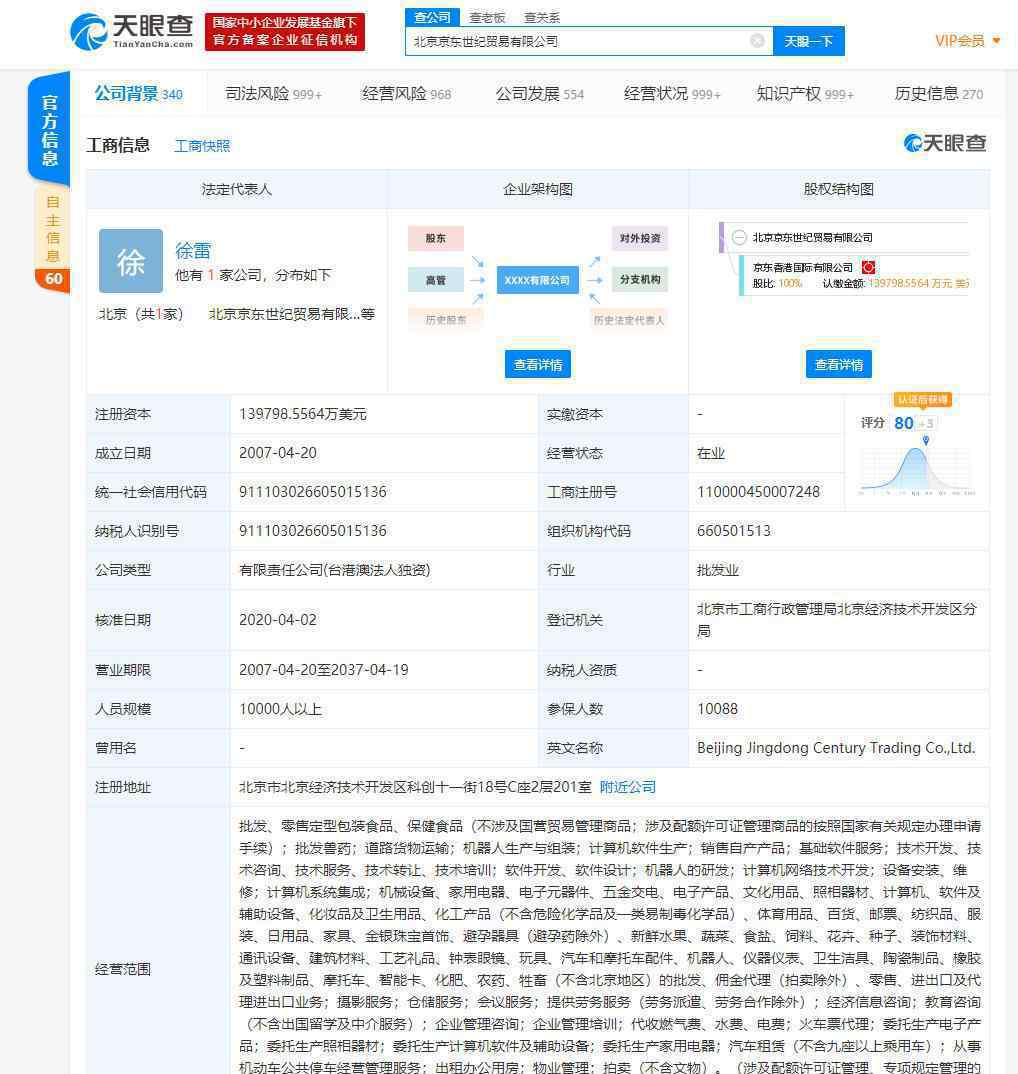The height and width of the screenshot is (1074, 1018).
Task: Switch to 查老板 search tab
Action: 487,18
